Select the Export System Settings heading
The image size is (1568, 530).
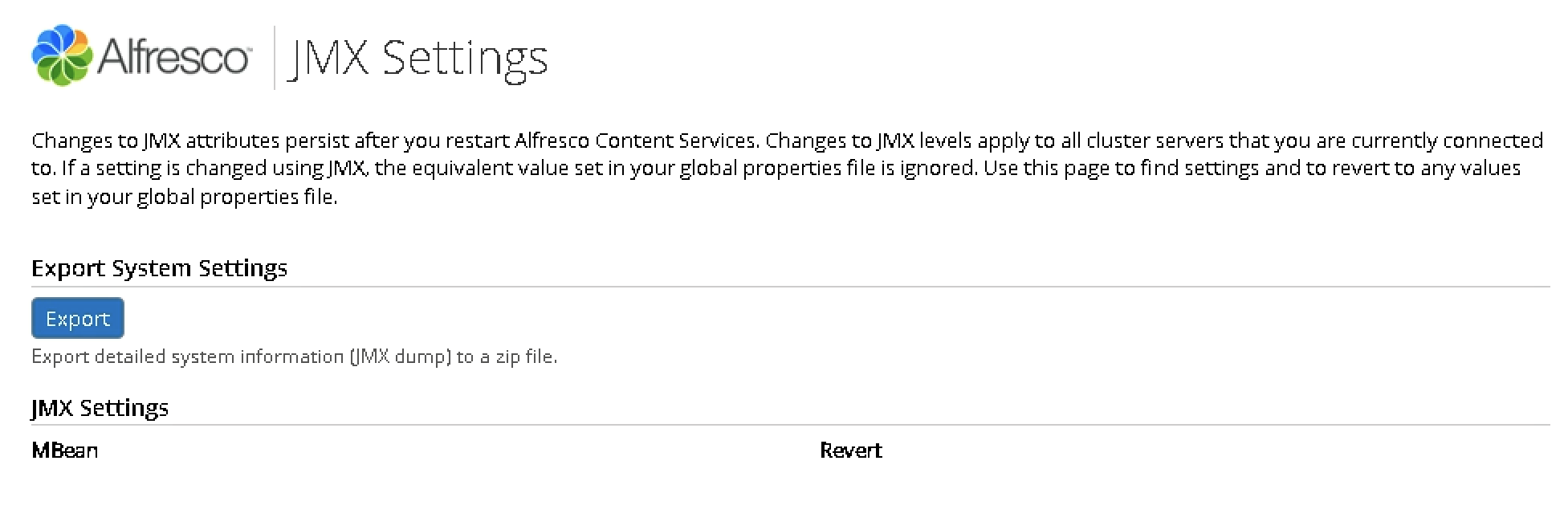[159, 267]
